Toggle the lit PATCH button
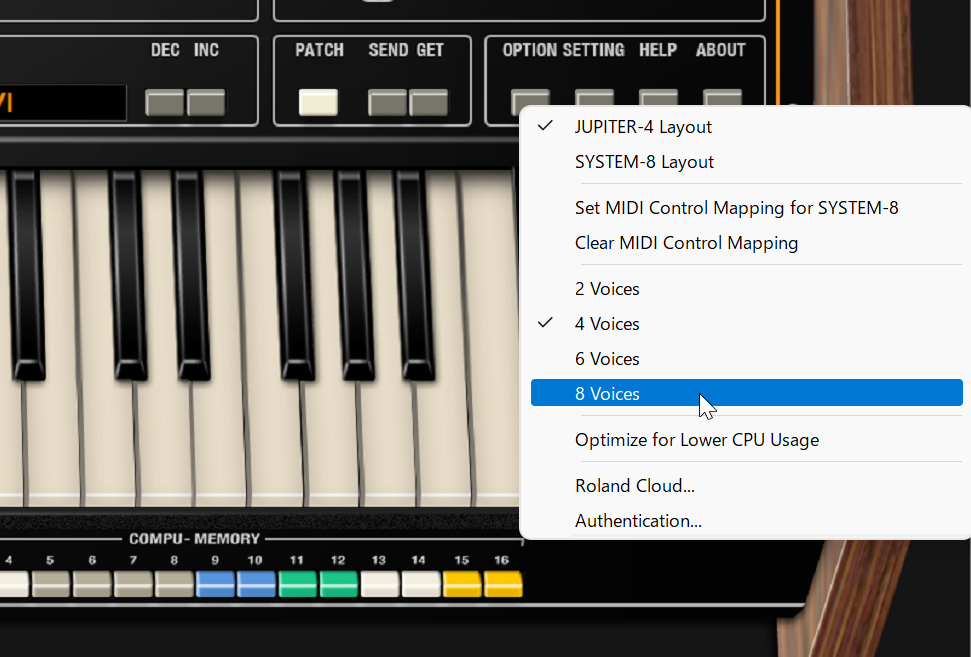 [x=318, y=102]
